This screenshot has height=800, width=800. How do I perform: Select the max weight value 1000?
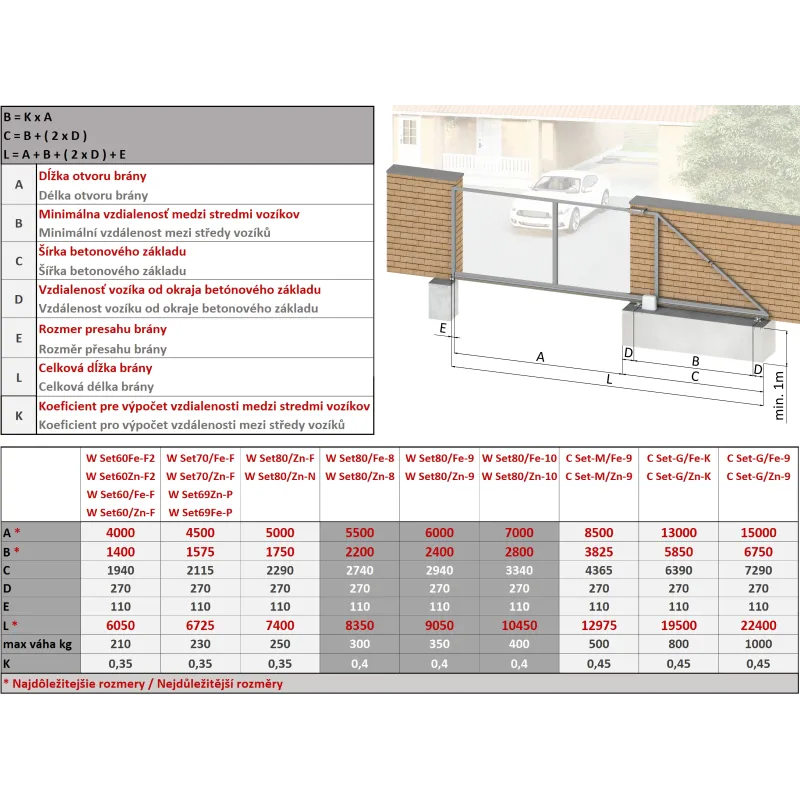tap(759, 642)
